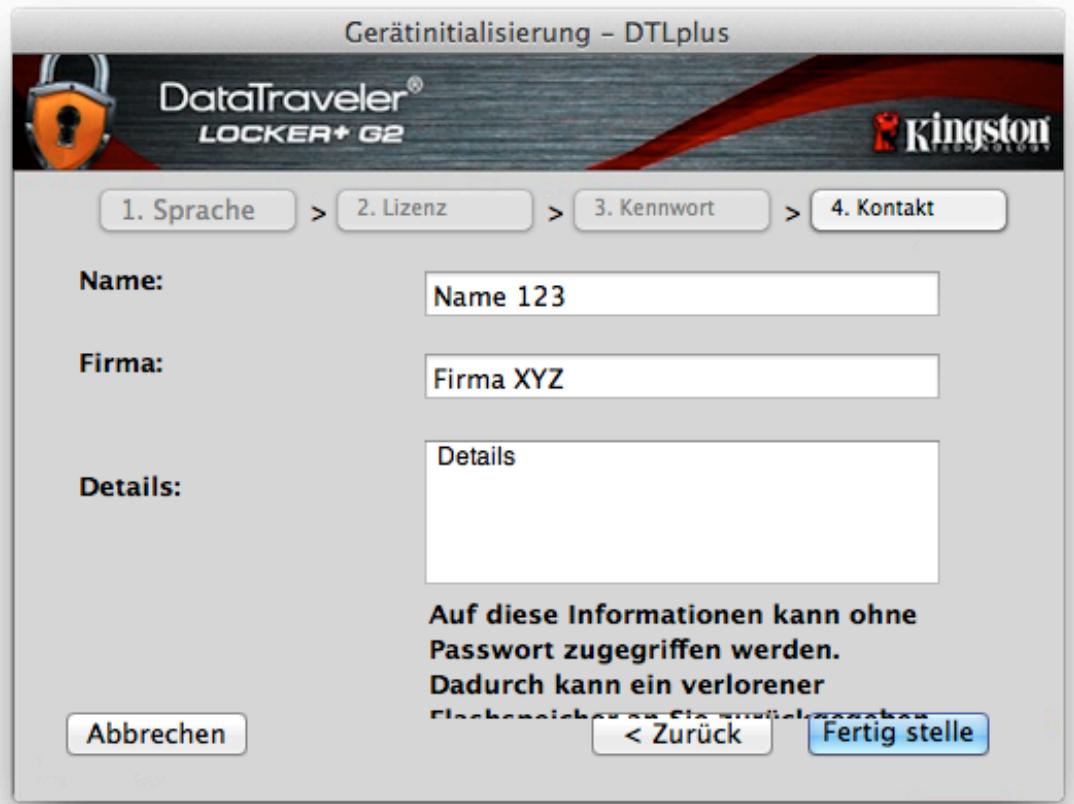Select the 2. Lizenz step tab
Screen dimensions: 1074x804
tap(434, 210)
